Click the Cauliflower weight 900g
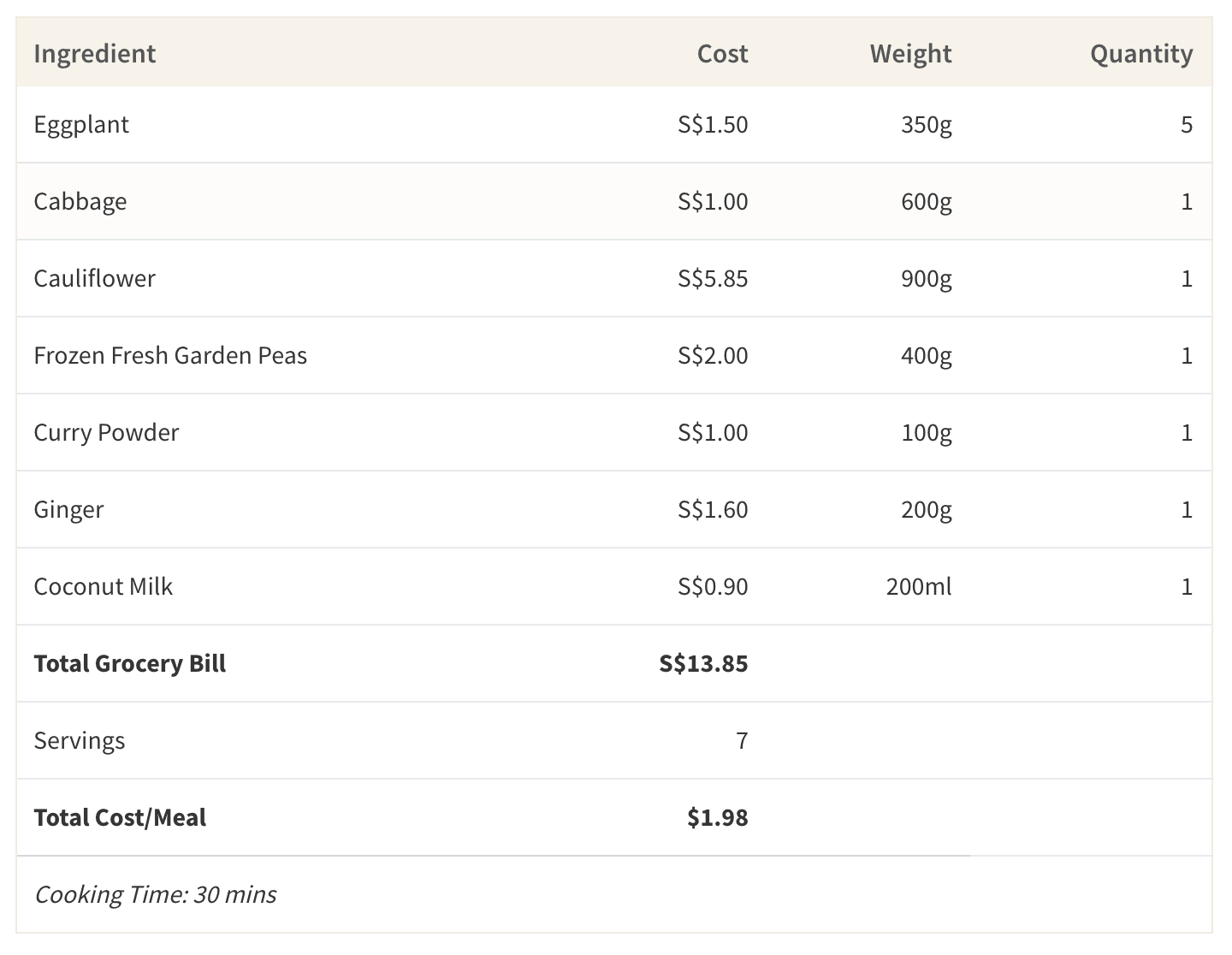The height and width of the screenshot is (955, 1232). click(x=926, y=279)
